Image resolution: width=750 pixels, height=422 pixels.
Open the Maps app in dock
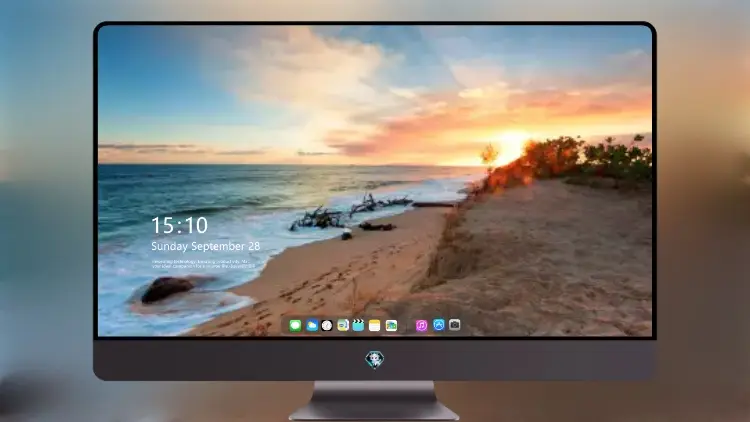(x=343, y=326)
